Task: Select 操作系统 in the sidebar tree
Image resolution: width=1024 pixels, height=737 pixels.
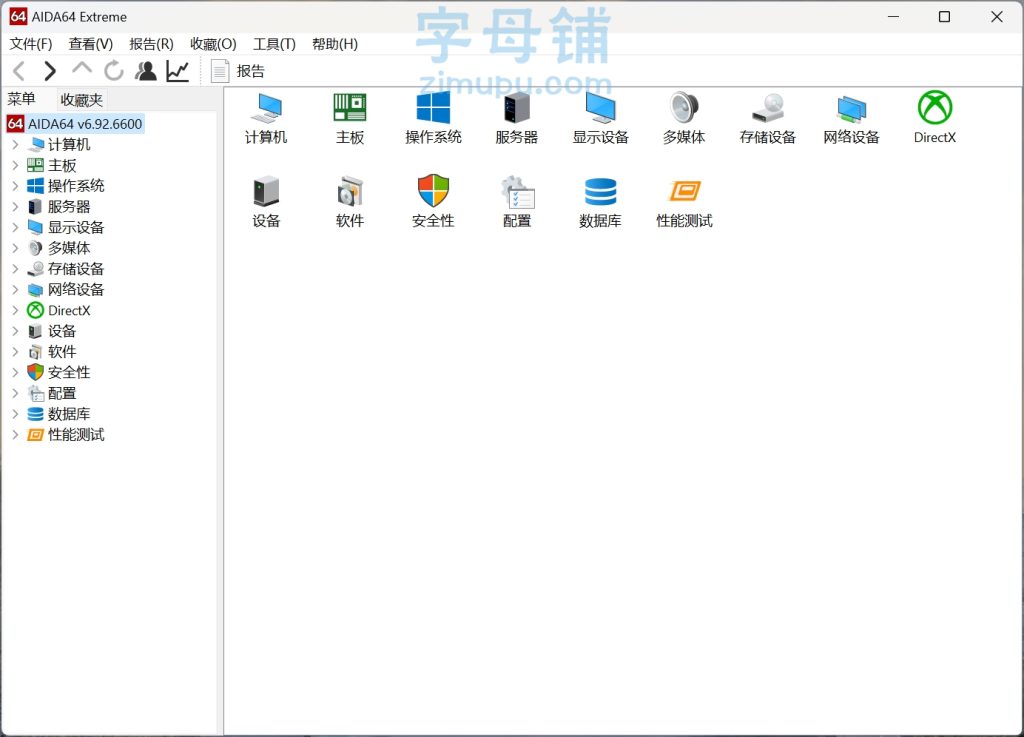Action: click(x=76, y=186)
